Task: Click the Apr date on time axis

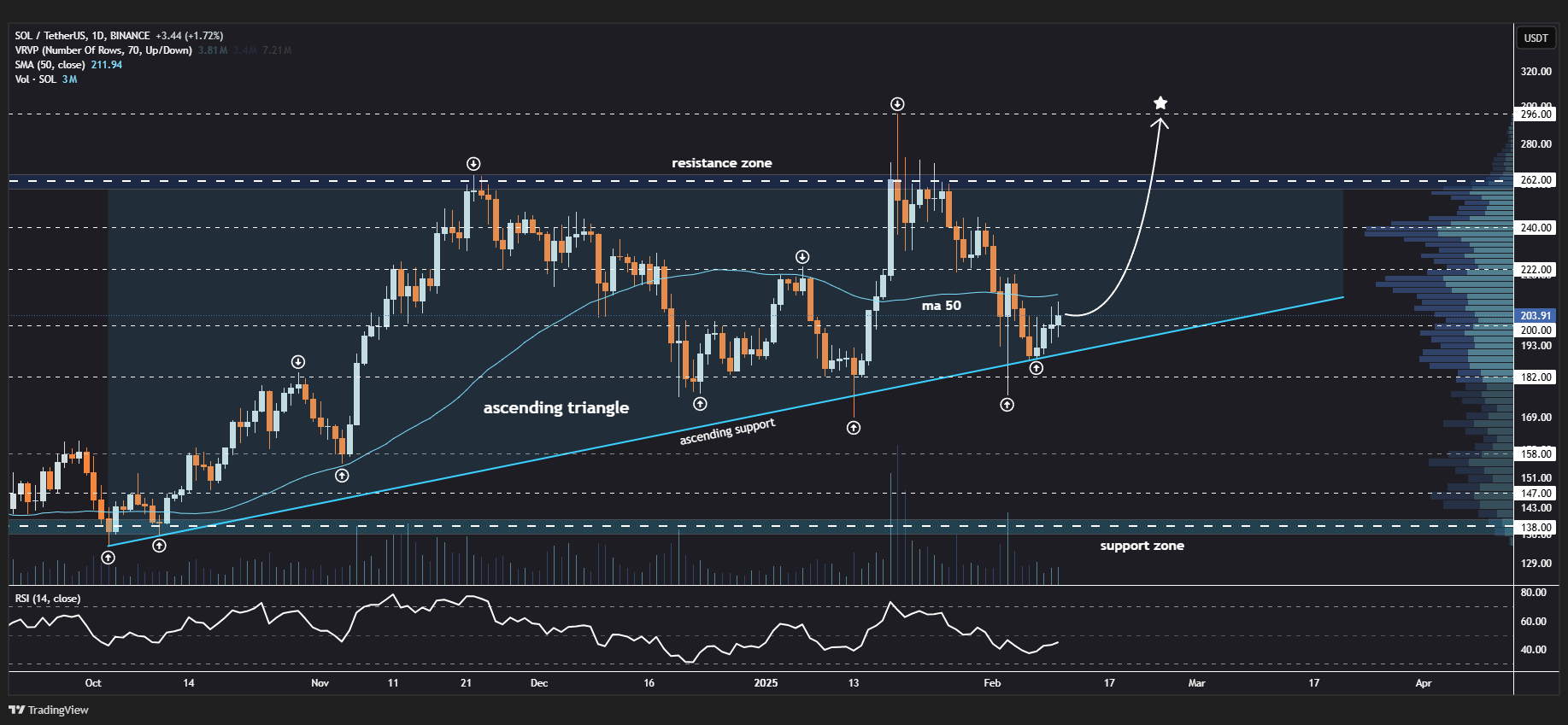Action: 1423,683
